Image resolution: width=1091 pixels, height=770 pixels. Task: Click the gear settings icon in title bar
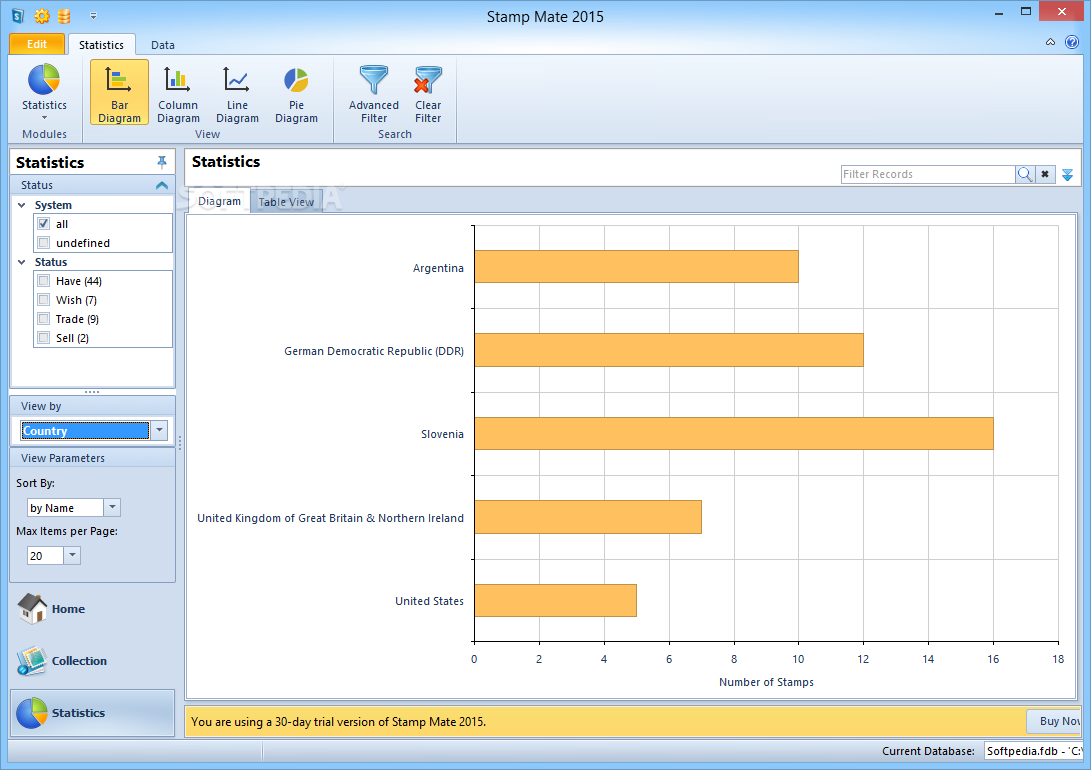pyautogui.click(x=42, y=15)
